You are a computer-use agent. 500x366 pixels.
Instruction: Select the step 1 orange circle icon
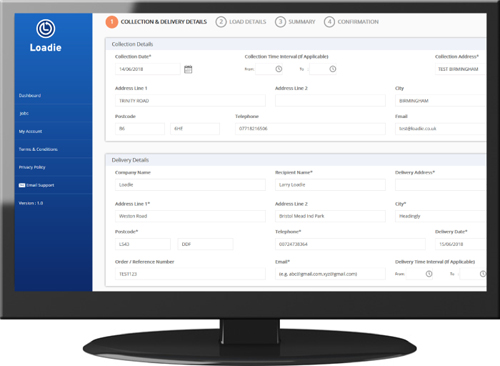[x=112, y=22]
